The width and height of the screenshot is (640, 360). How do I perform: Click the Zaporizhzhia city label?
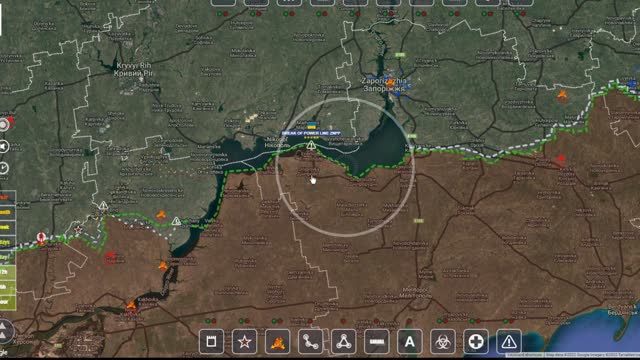click(384, 85)
